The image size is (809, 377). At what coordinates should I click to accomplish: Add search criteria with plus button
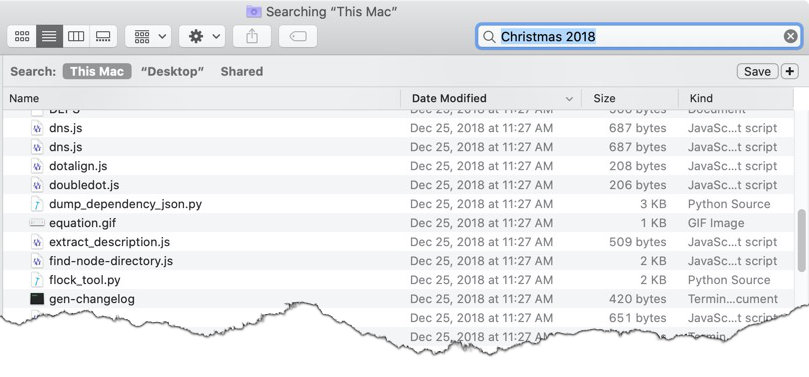pos(789,71)
